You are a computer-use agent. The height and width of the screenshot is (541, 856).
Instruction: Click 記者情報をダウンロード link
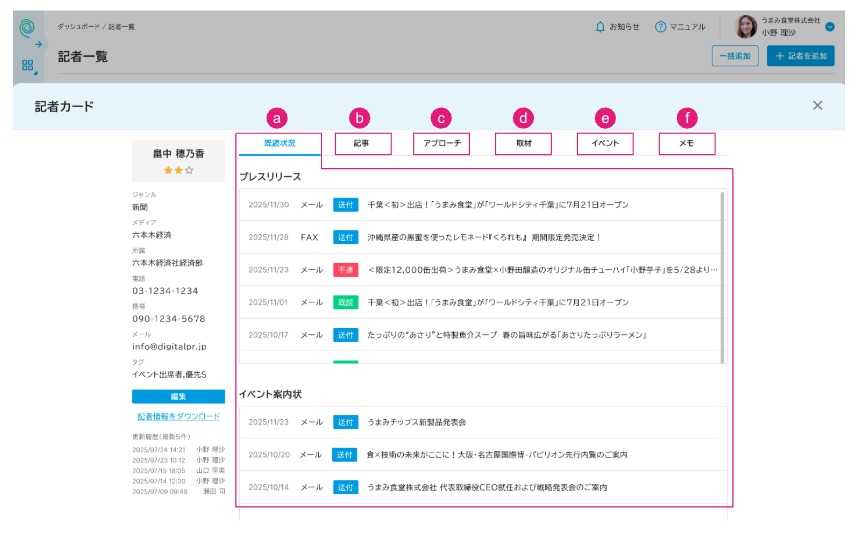[179, 417]
